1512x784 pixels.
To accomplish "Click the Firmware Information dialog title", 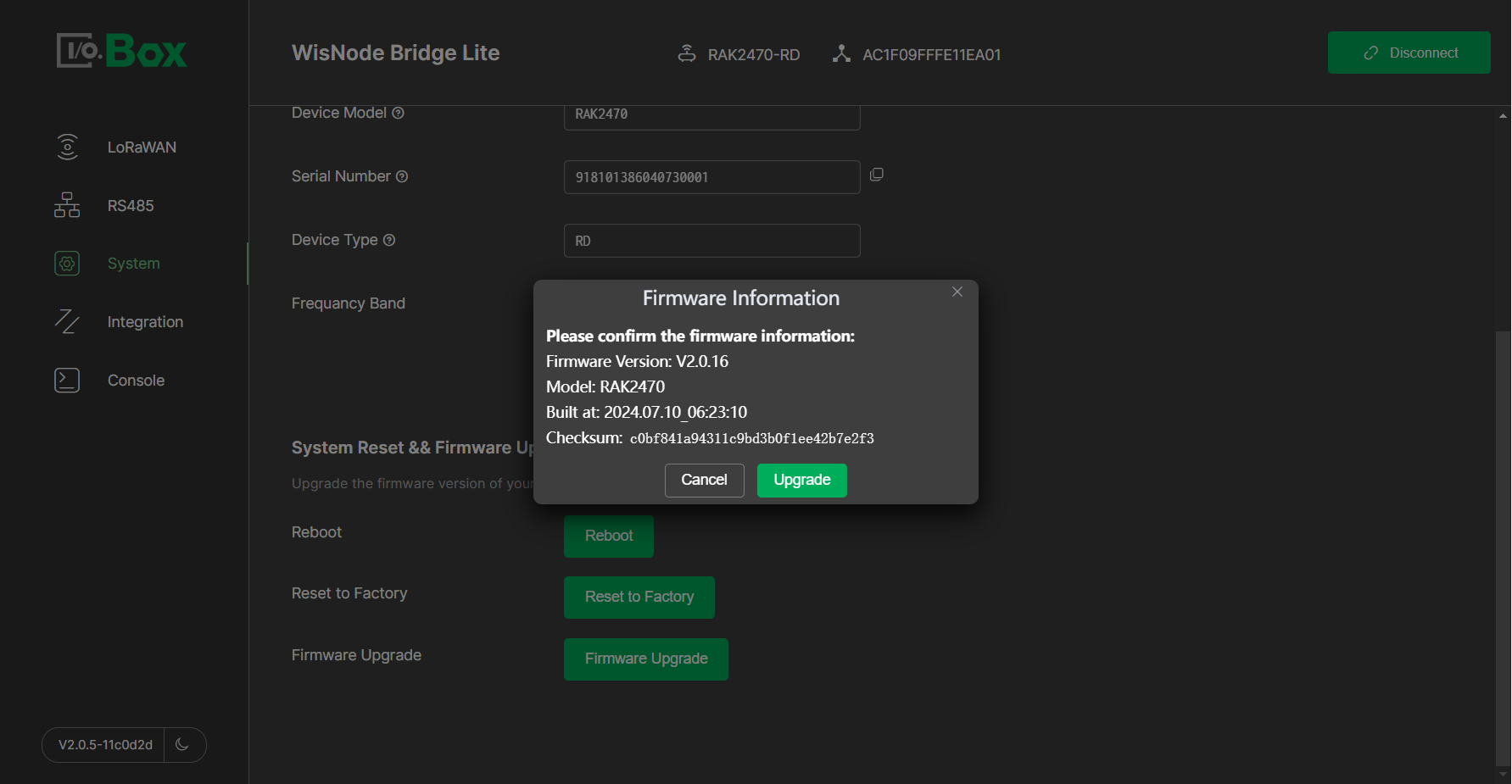I will coord(741,298).
